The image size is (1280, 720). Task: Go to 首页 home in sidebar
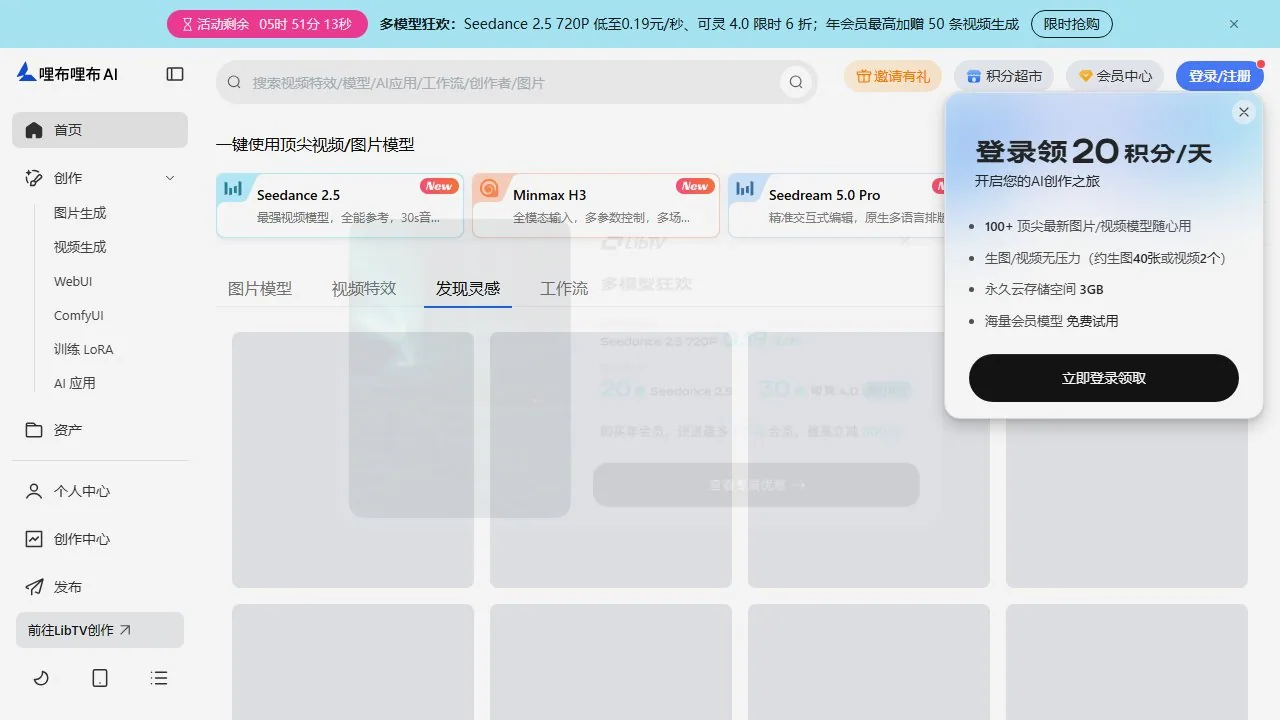coord(100,130)
